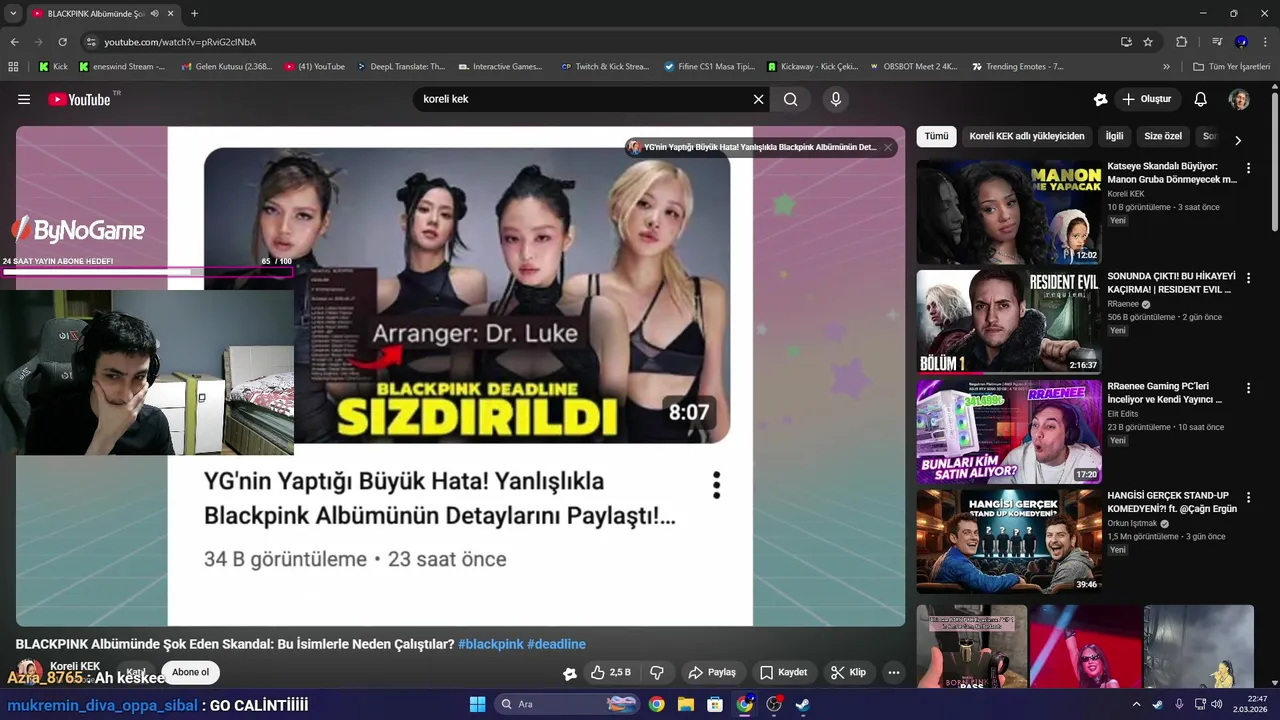Open the Orkun Işıtmak channel name
This screenshot has width=1280, height=720.
[x=1132, y=524]
